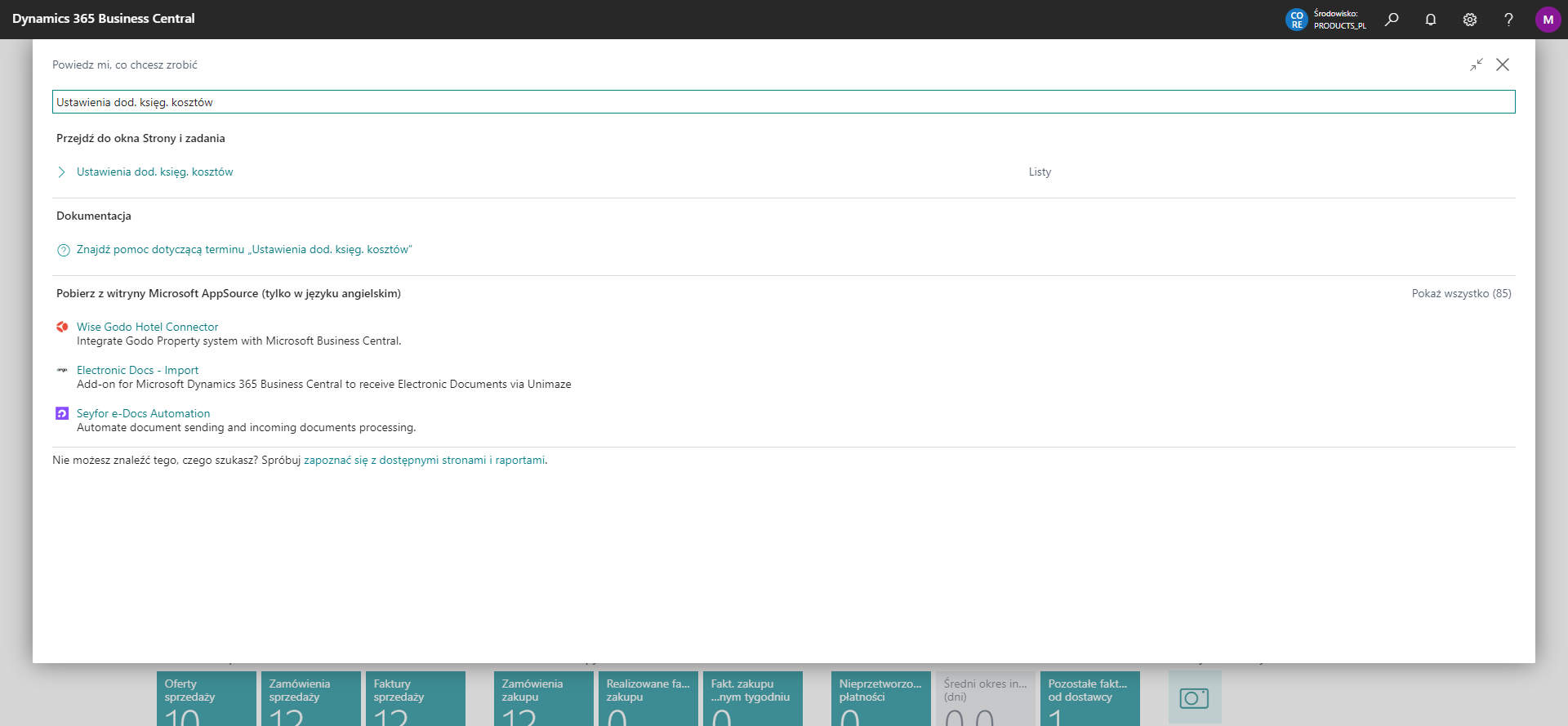The width and height of the screenshot is (1568, 726).
Task: Open the Faktury sprzedaży tile
Action: [416, 698]
